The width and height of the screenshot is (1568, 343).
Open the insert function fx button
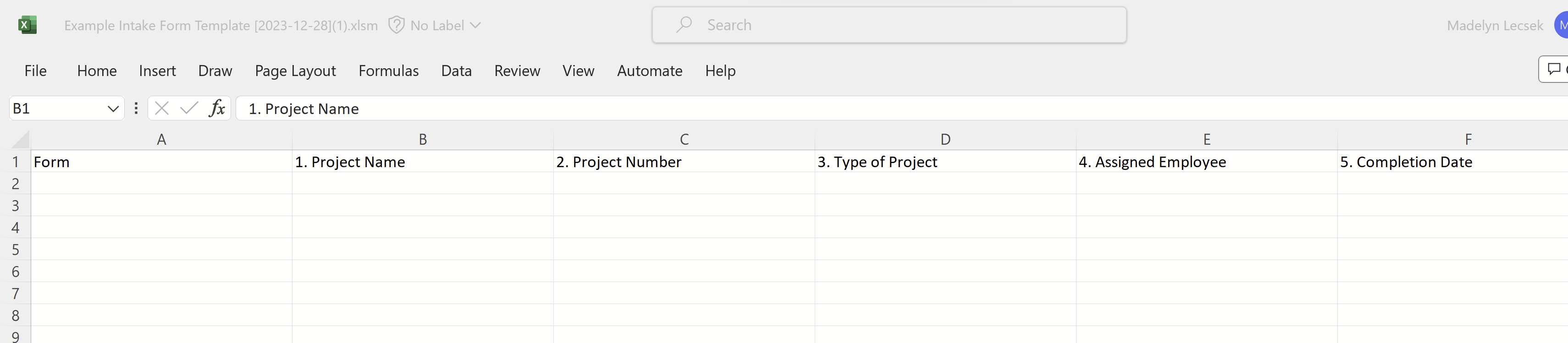coord(217,108)
